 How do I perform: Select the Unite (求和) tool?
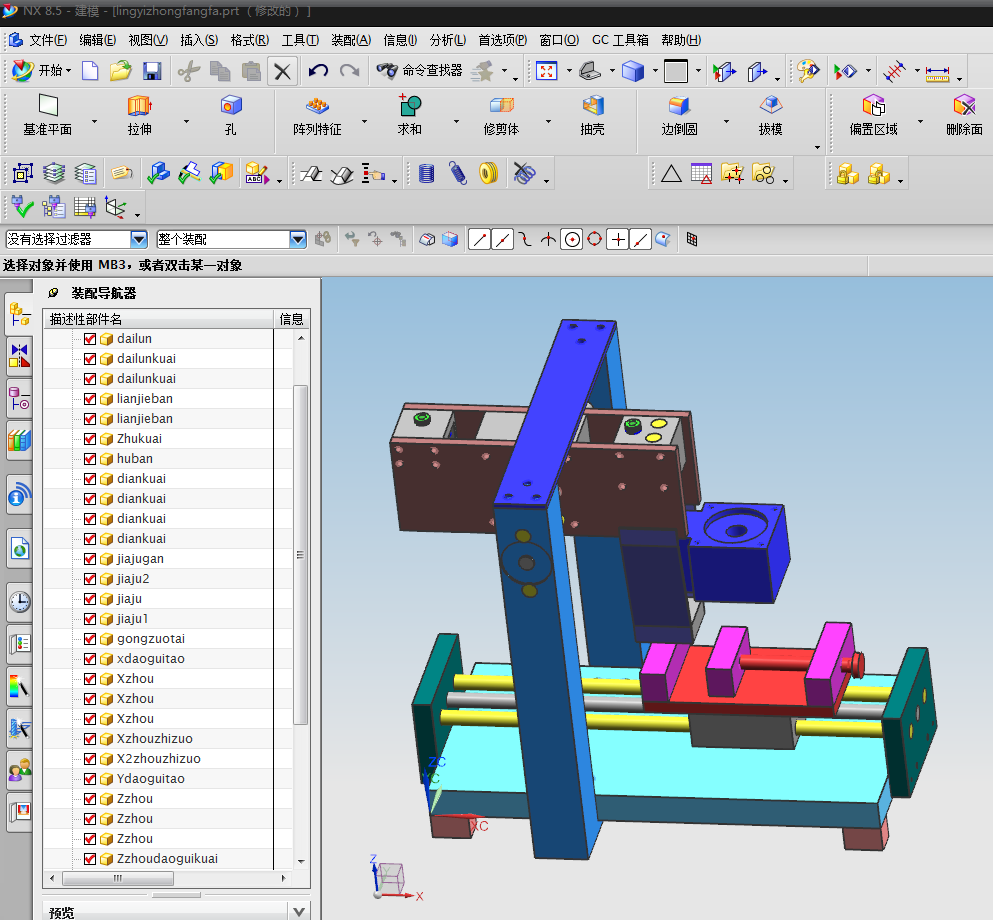pyautogui.click(x=410, y=115)
